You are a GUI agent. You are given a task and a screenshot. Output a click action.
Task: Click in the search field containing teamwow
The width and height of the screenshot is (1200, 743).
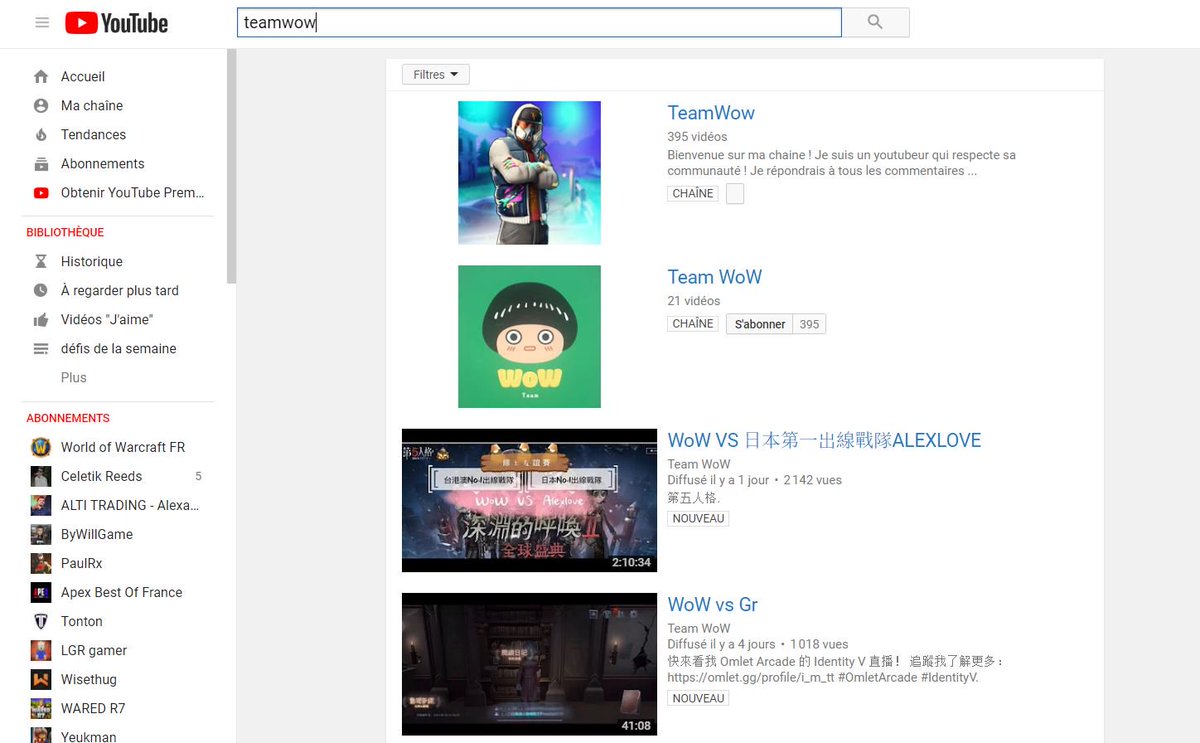tap(539, 22)
